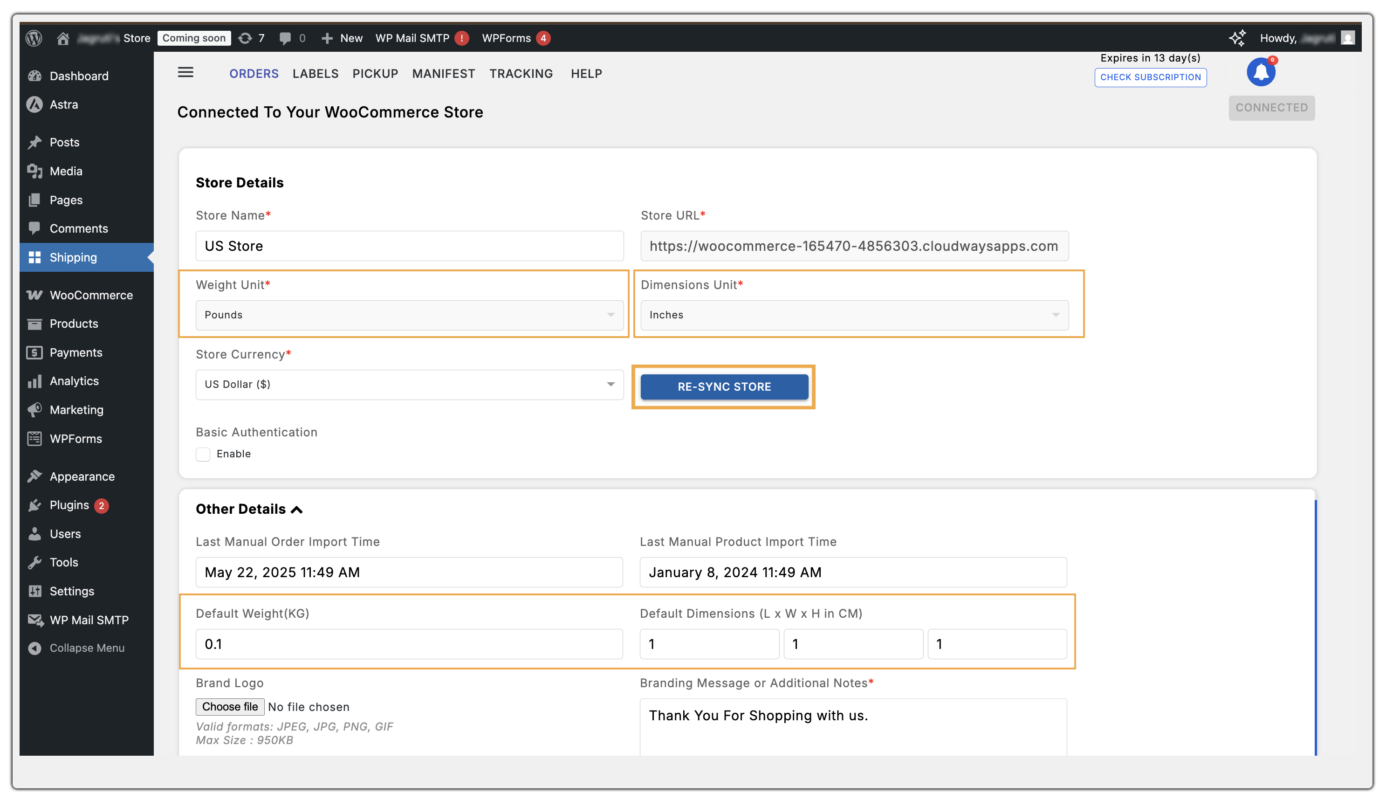The image size is (1386, 800).
Task: Click the Collapse Menu arrow icon
Action: [x=35, y=648]
